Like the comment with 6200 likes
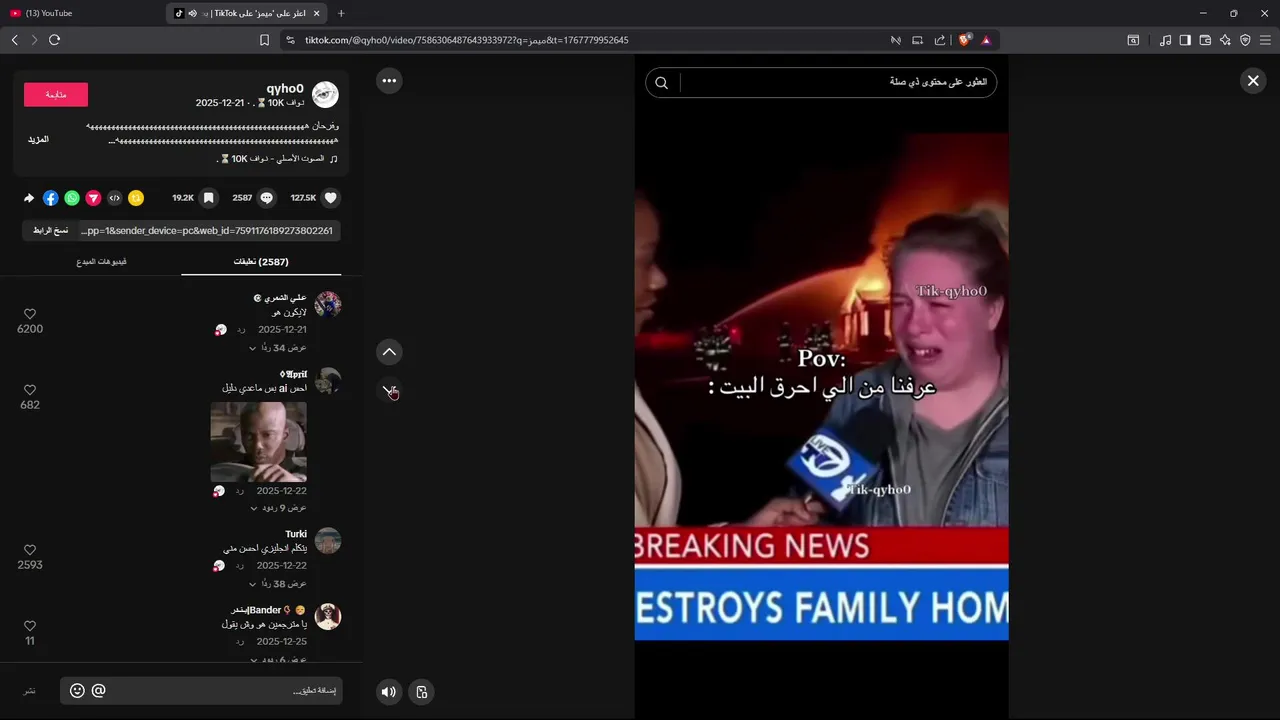Image resolution: width=1280 pixels, height=720 pixels. [x=30, y=314]
